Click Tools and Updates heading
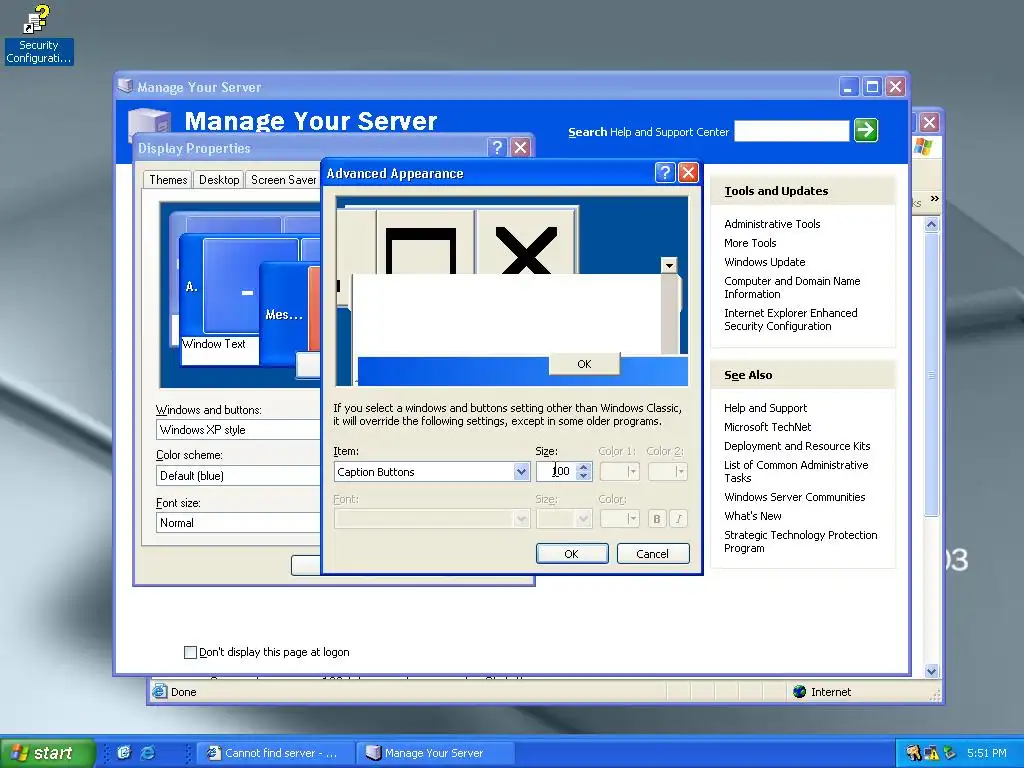Screen dimensions: 1024x768 point(776,191)
